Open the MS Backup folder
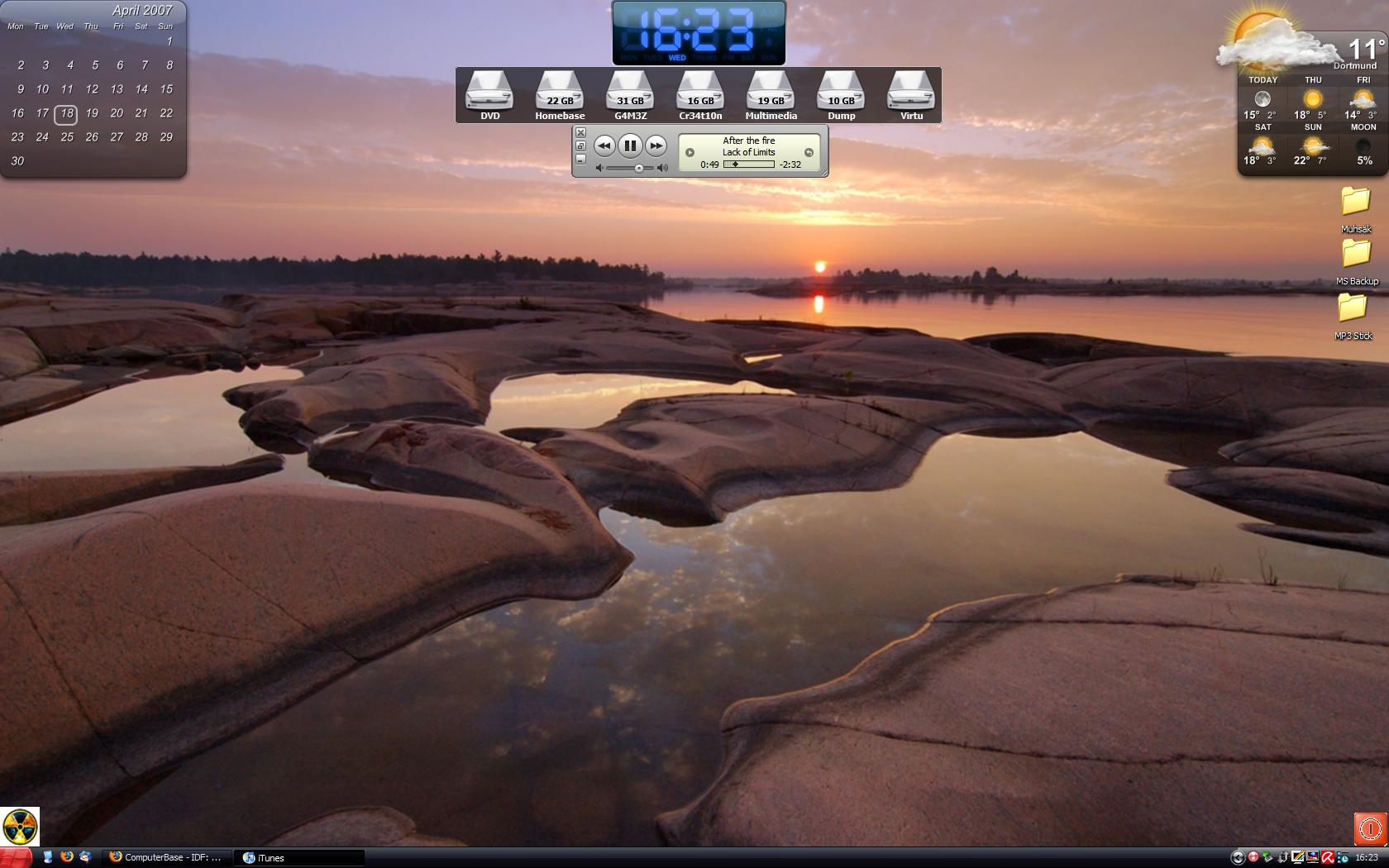 click(x=1357, y=262)
